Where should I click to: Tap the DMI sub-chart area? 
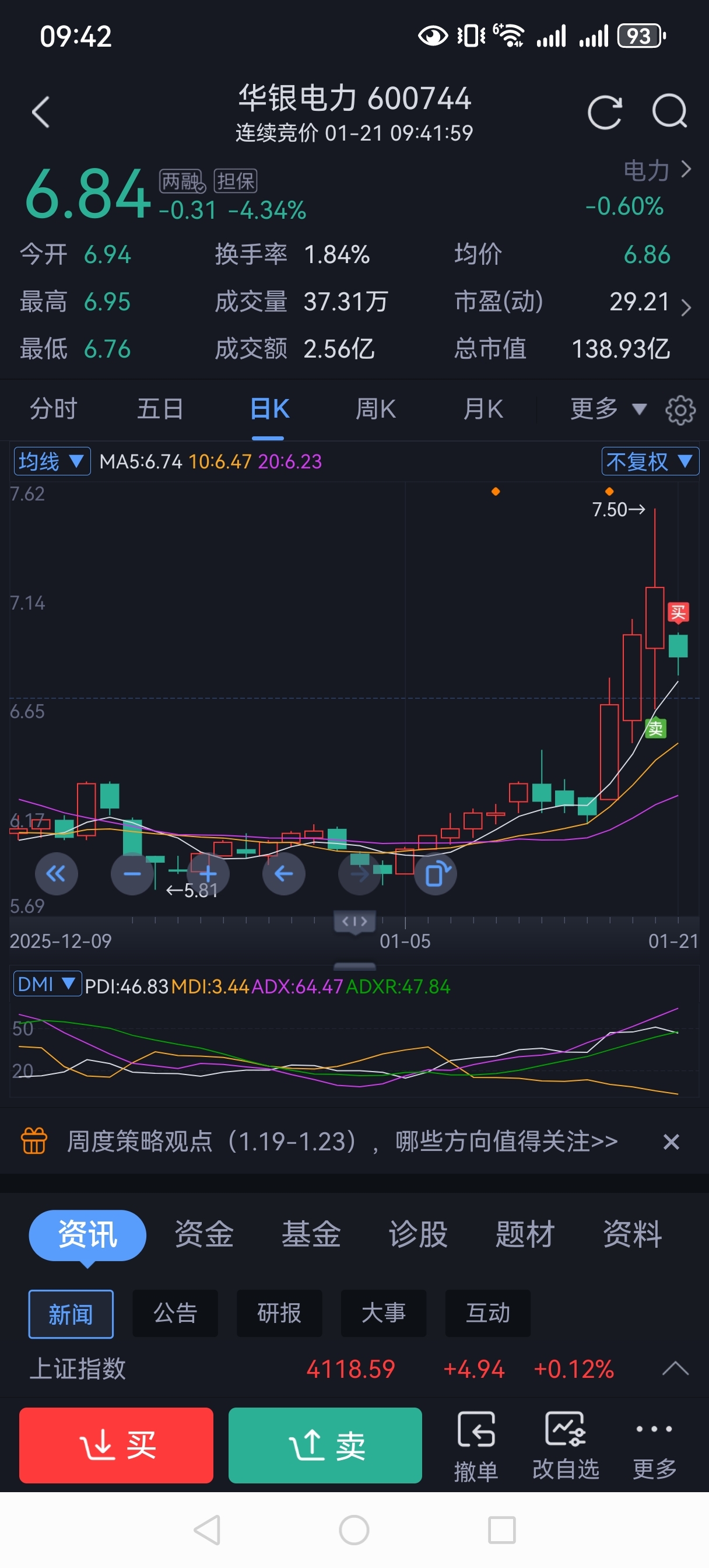(354, 1048)
